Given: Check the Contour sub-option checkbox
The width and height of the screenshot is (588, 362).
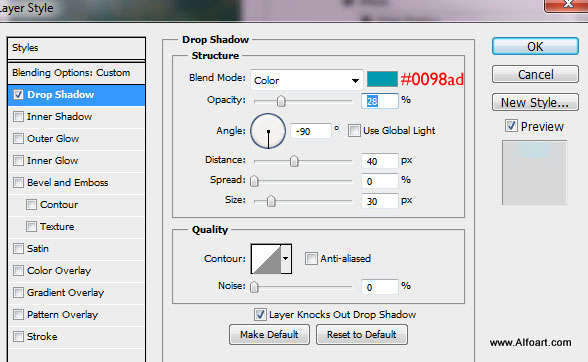Looking at the screenshot, I should (32, 205).
